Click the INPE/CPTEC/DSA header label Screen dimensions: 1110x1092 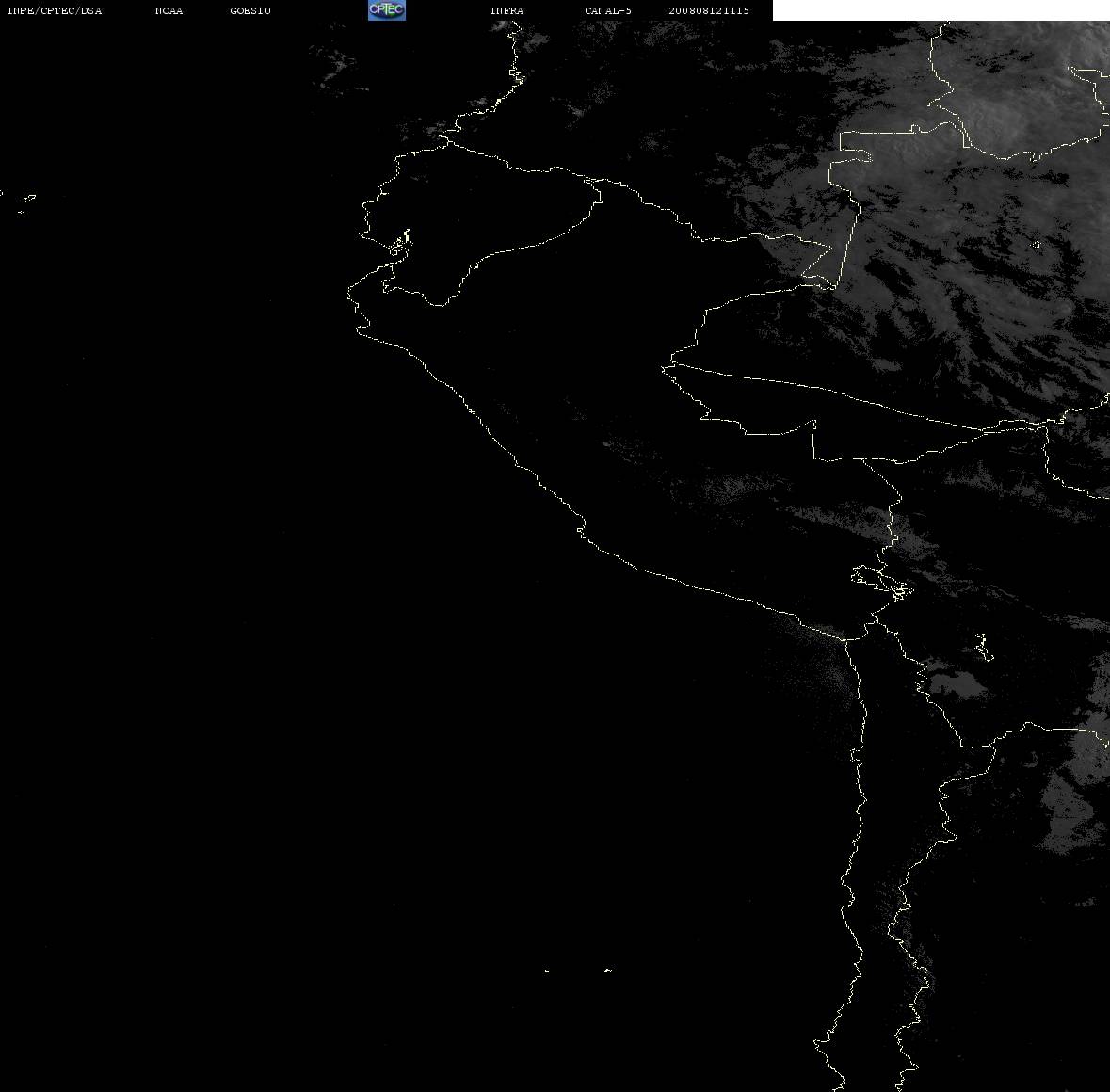pyautogui.click(x=54, y=10)
